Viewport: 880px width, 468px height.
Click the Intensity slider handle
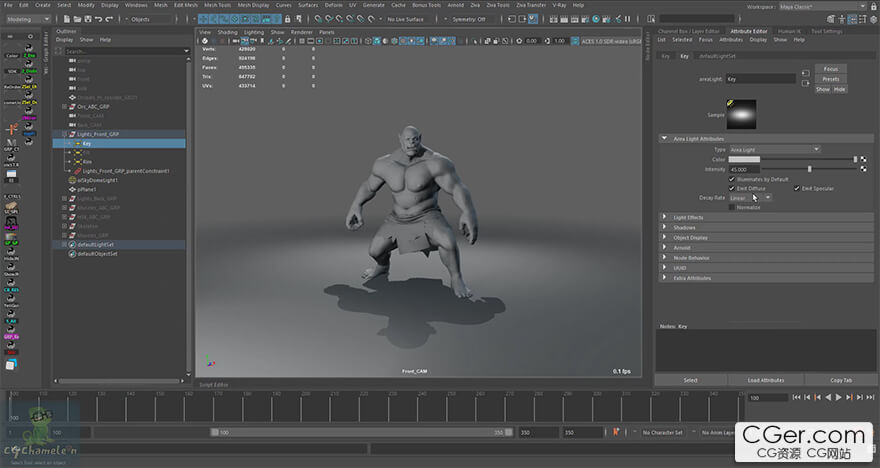[809, 169]
